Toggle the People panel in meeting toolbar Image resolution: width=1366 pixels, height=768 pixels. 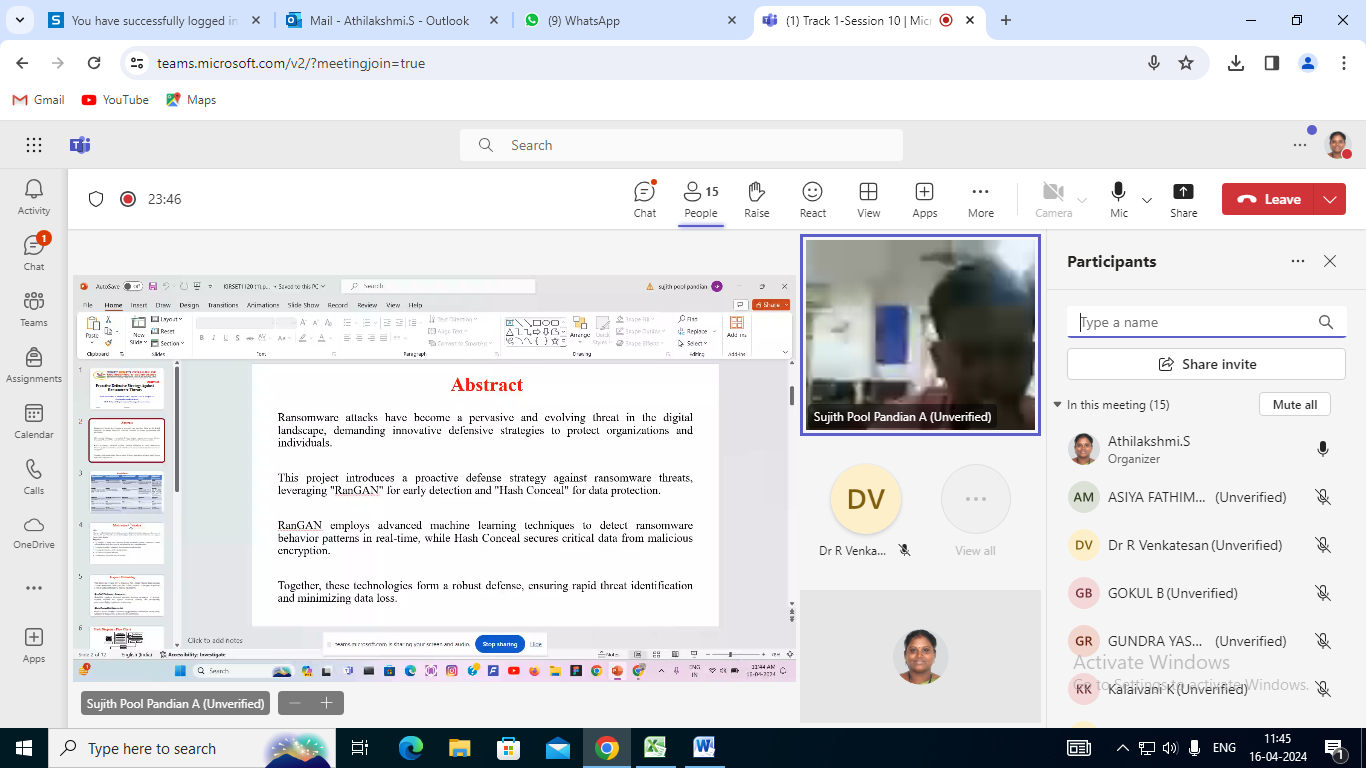point(701,199)
